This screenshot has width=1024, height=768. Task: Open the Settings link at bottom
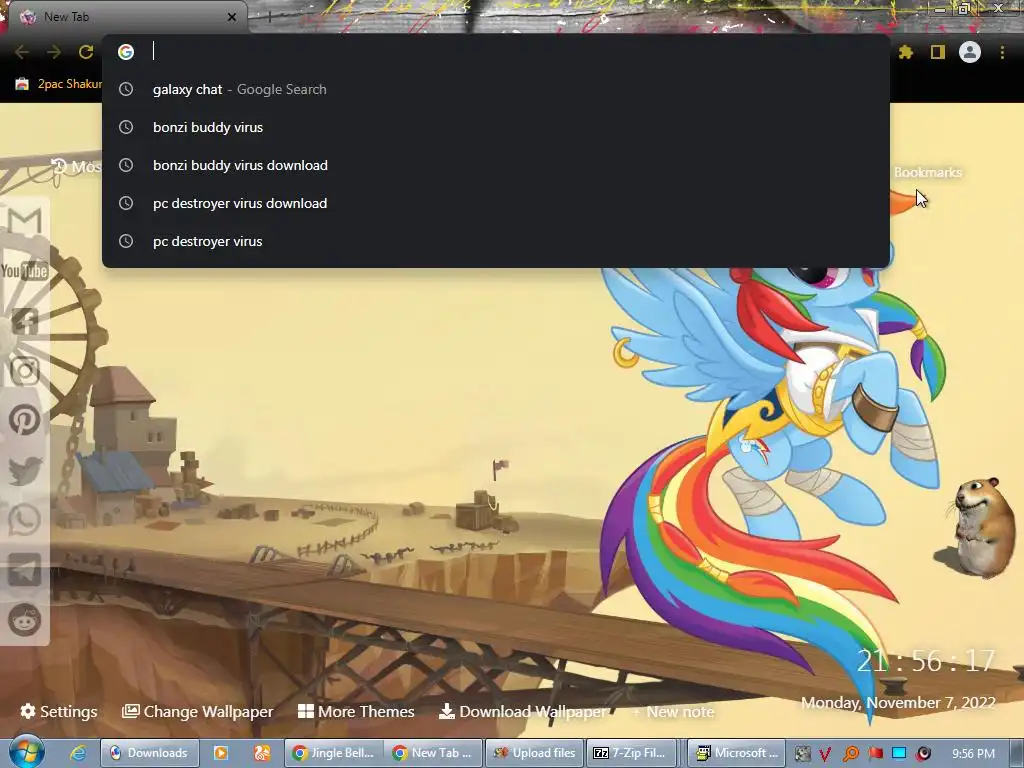[59, 711]
